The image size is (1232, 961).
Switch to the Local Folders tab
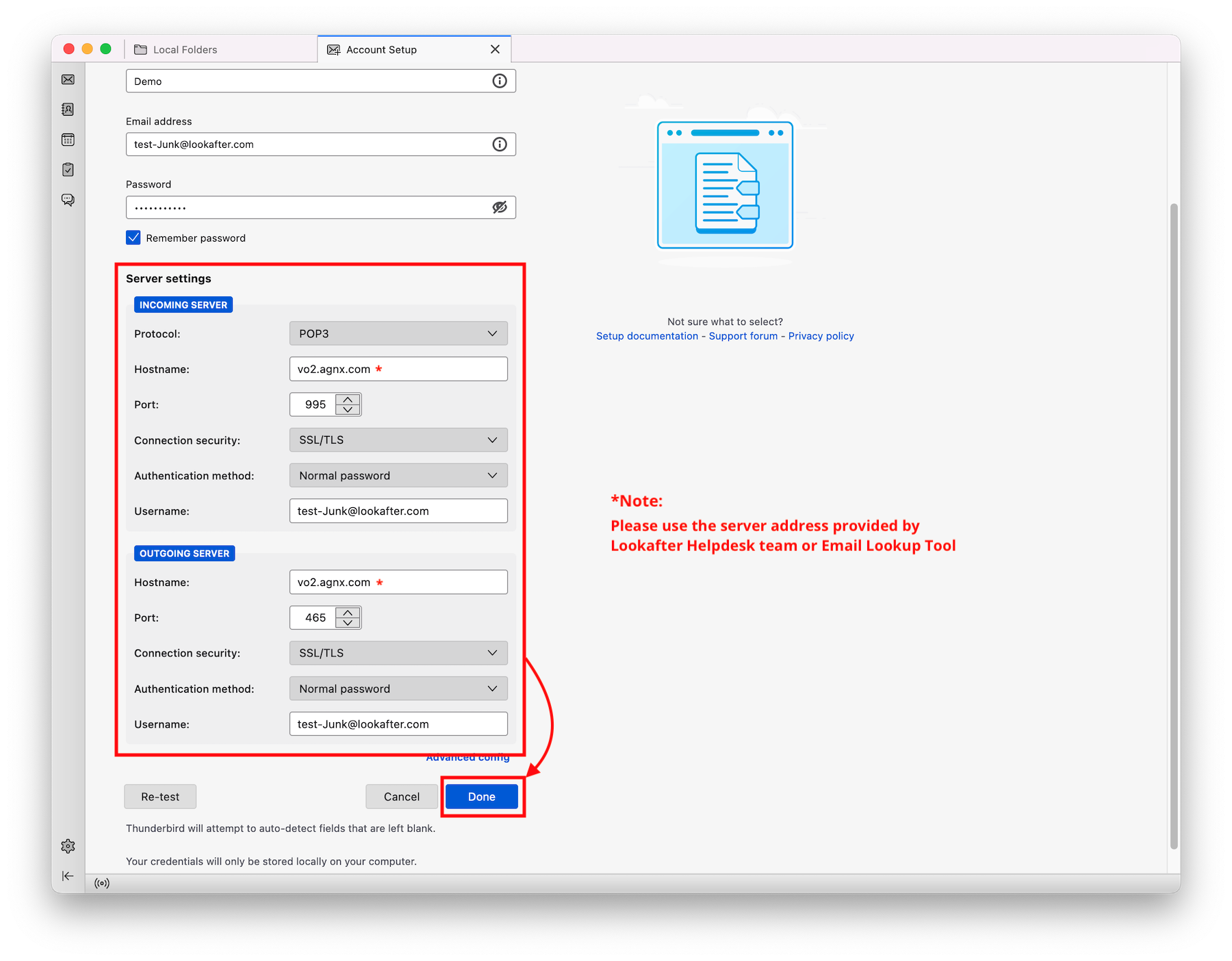(185, 50)
